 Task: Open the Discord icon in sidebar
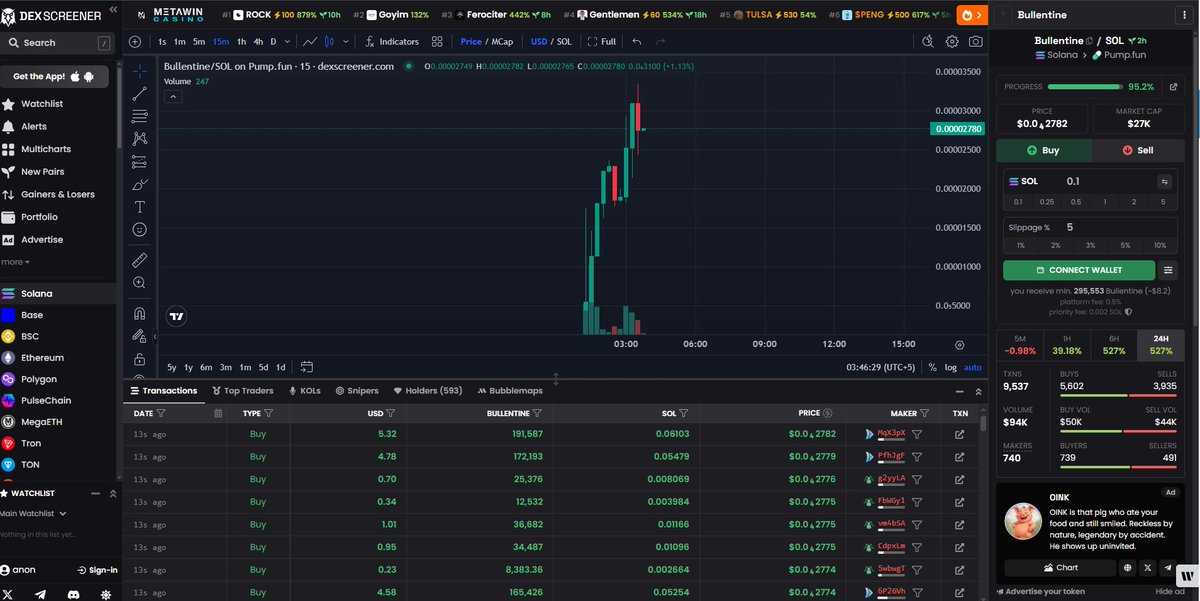click(x=72, y=594)
